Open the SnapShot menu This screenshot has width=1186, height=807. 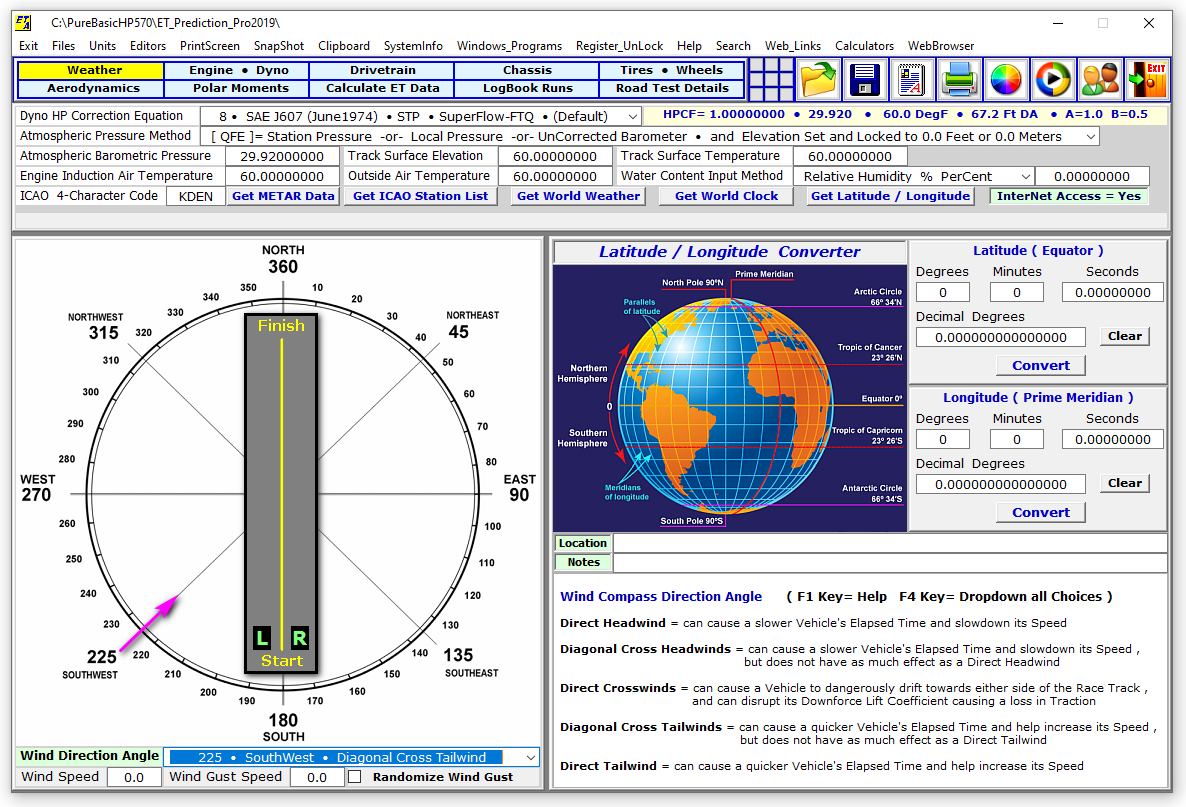pos(278,45)
